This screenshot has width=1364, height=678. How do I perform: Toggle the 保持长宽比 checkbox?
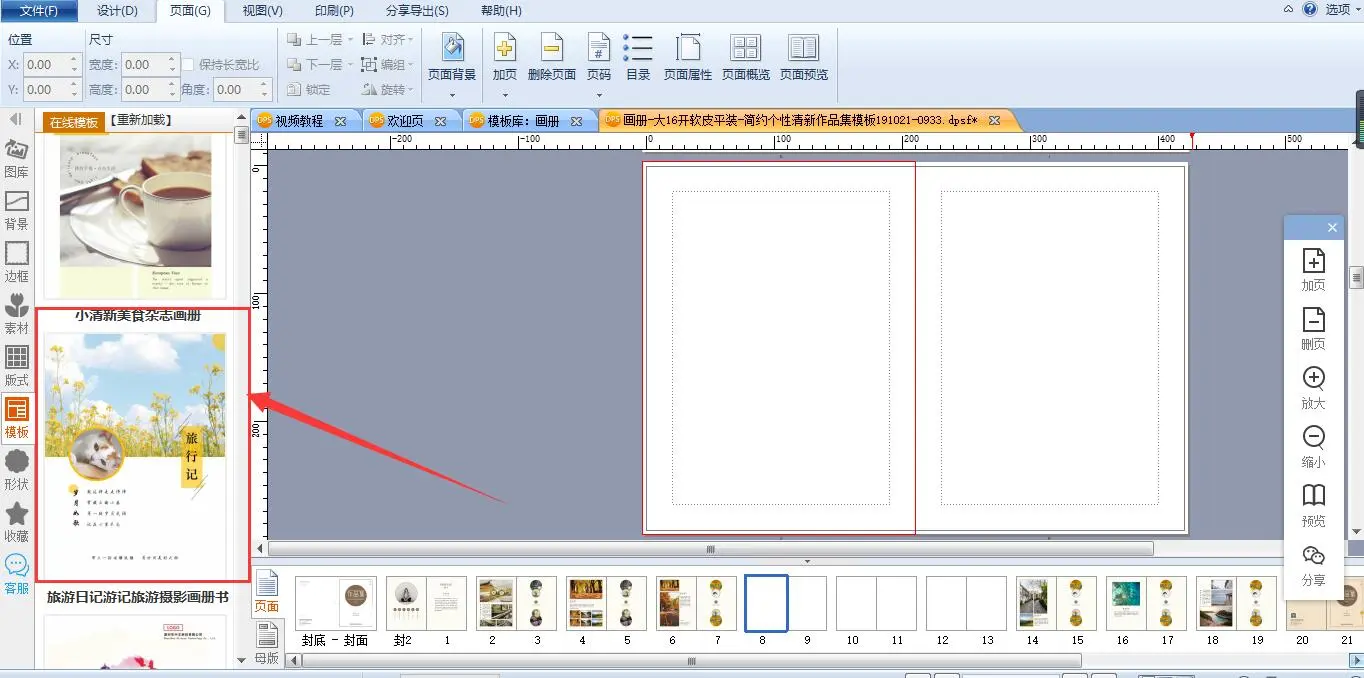coord(188,65)
